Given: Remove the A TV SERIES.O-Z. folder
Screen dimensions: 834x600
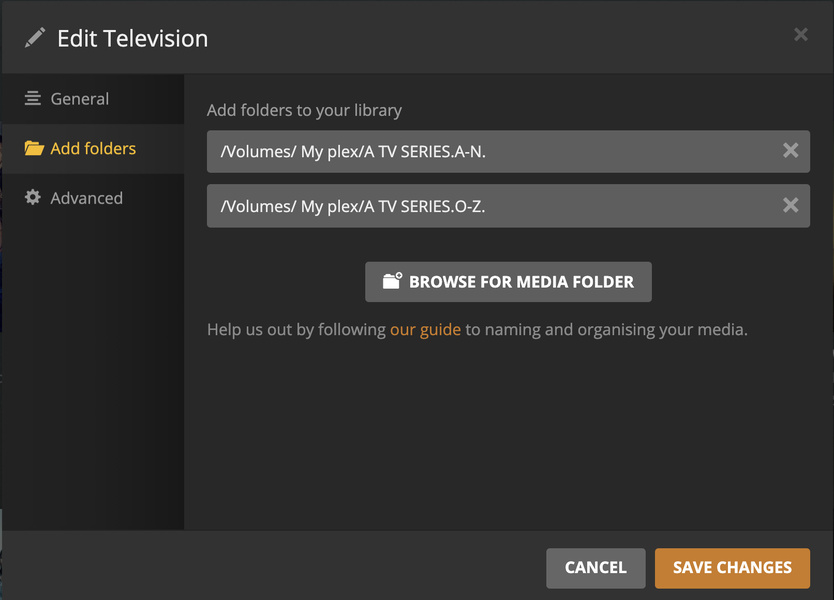Looking at the screenshot, I should [790, 206].
